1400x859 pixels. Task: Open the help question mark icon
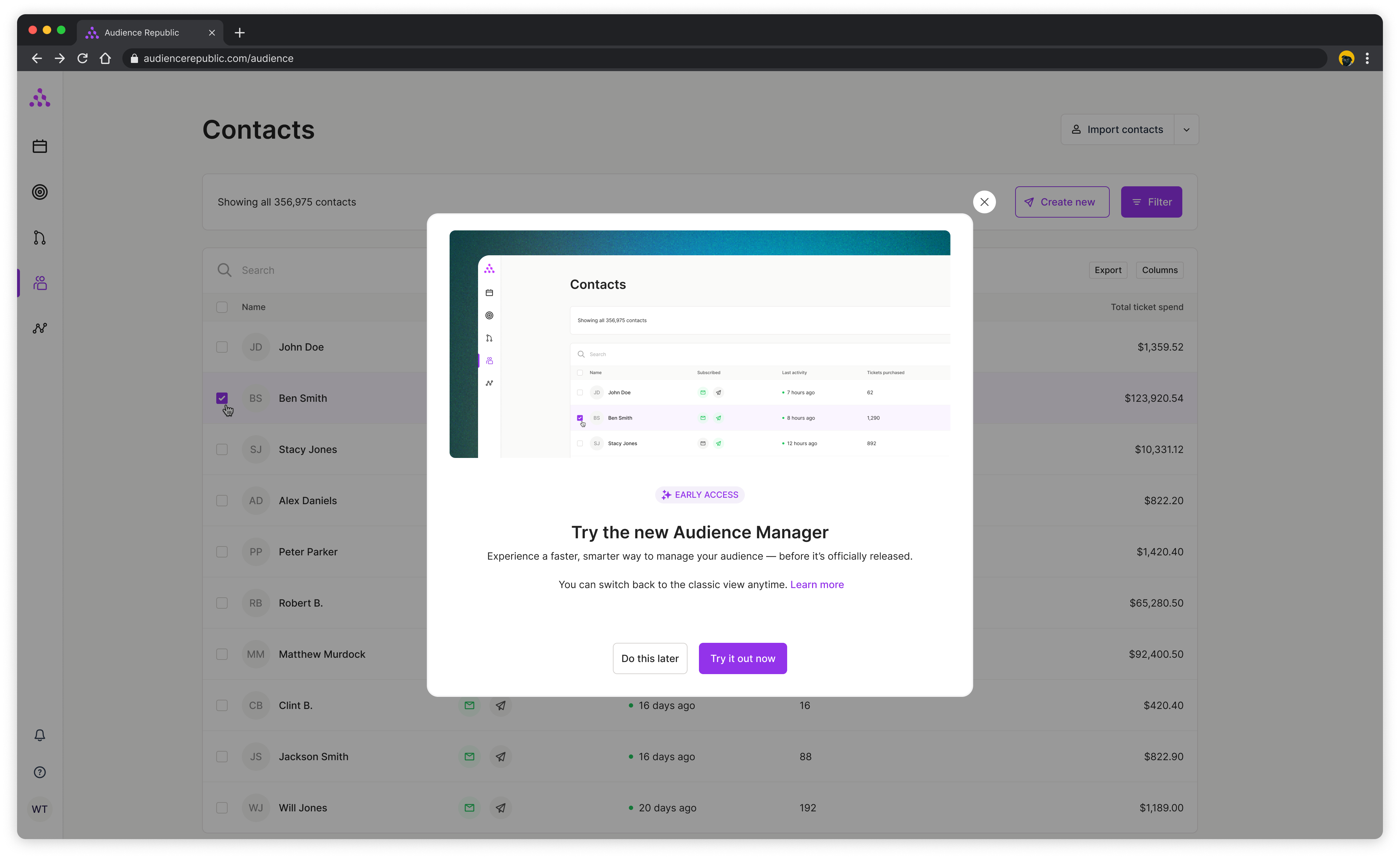click(40, 772)
